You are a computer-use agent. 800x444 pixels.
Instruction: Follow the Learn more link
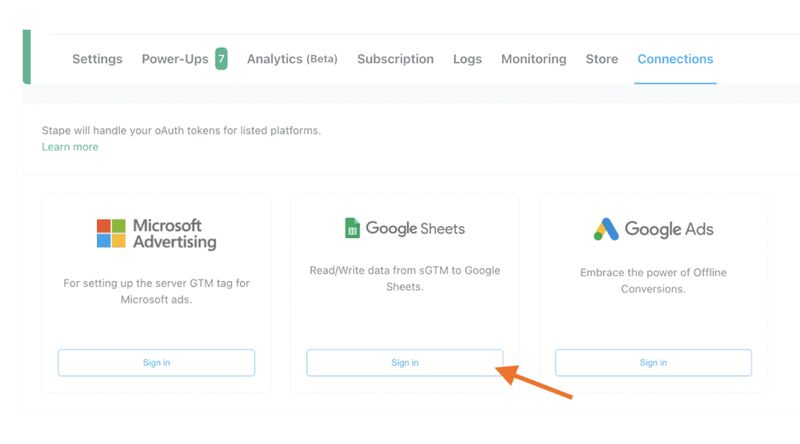[x=70, y=147]
